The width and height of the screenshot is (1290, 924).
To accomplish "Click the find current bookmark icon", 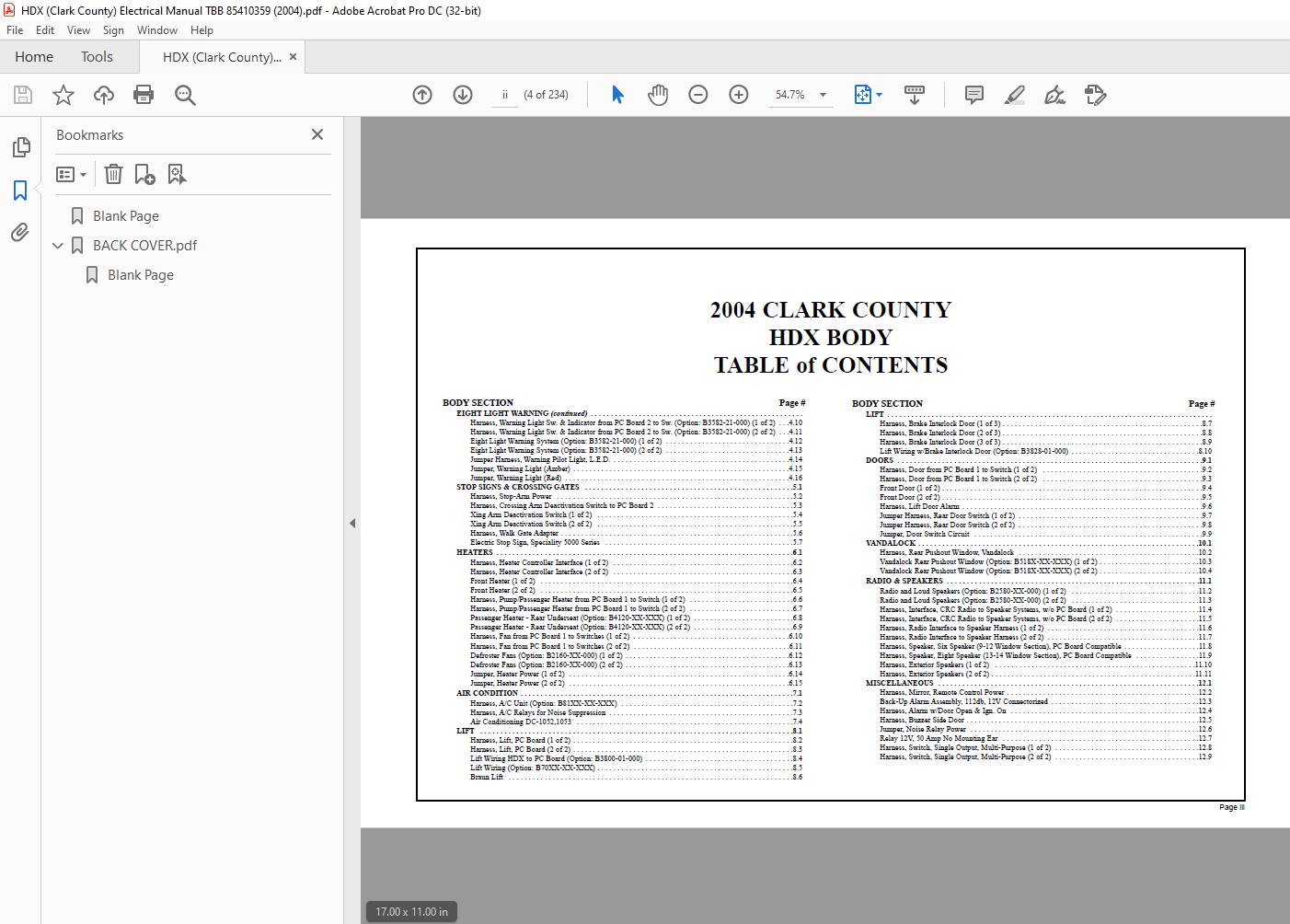I will tap(177, 174).
